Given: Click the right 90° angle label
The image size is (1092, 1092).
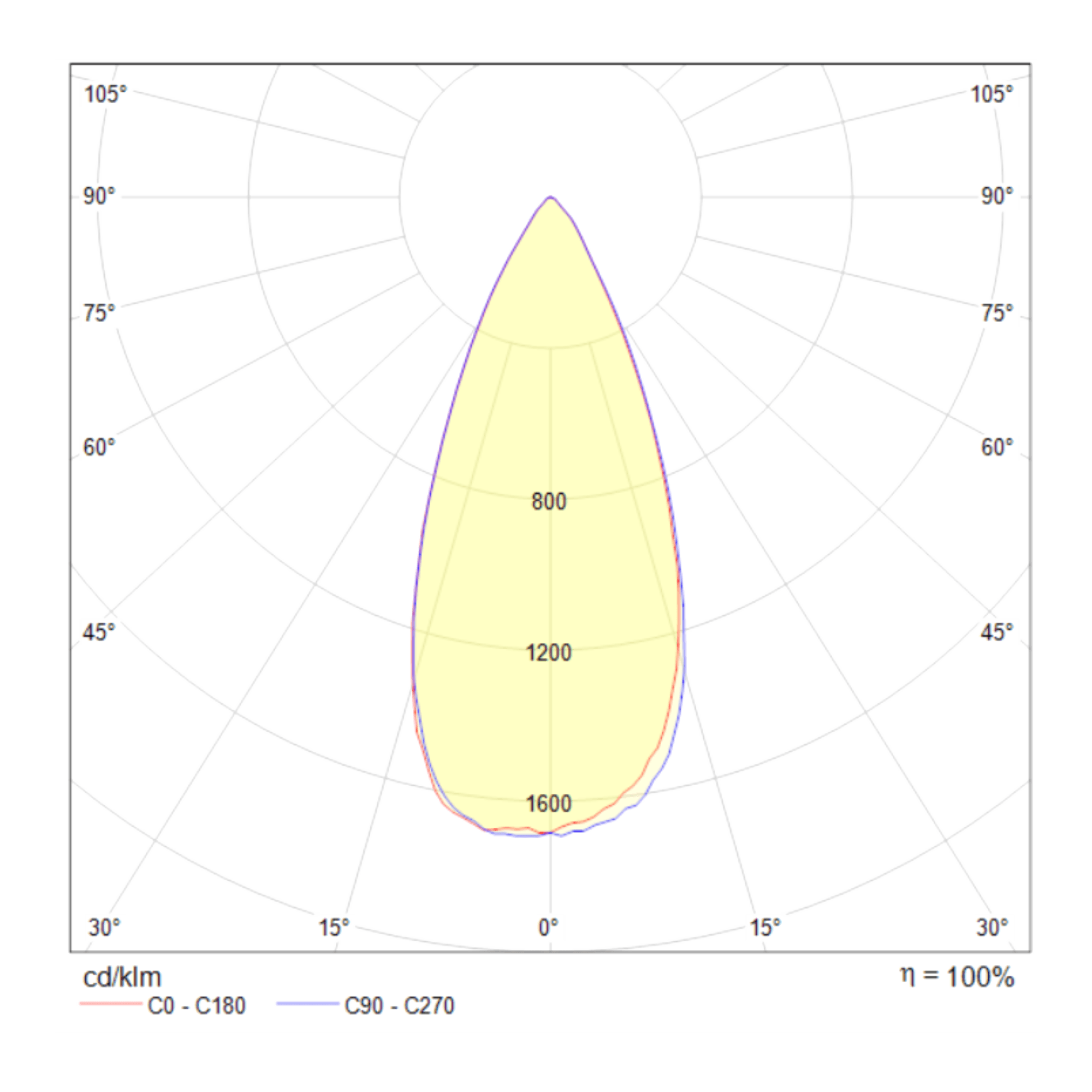Looking at the screenshot, I should [x=996, y=196].
